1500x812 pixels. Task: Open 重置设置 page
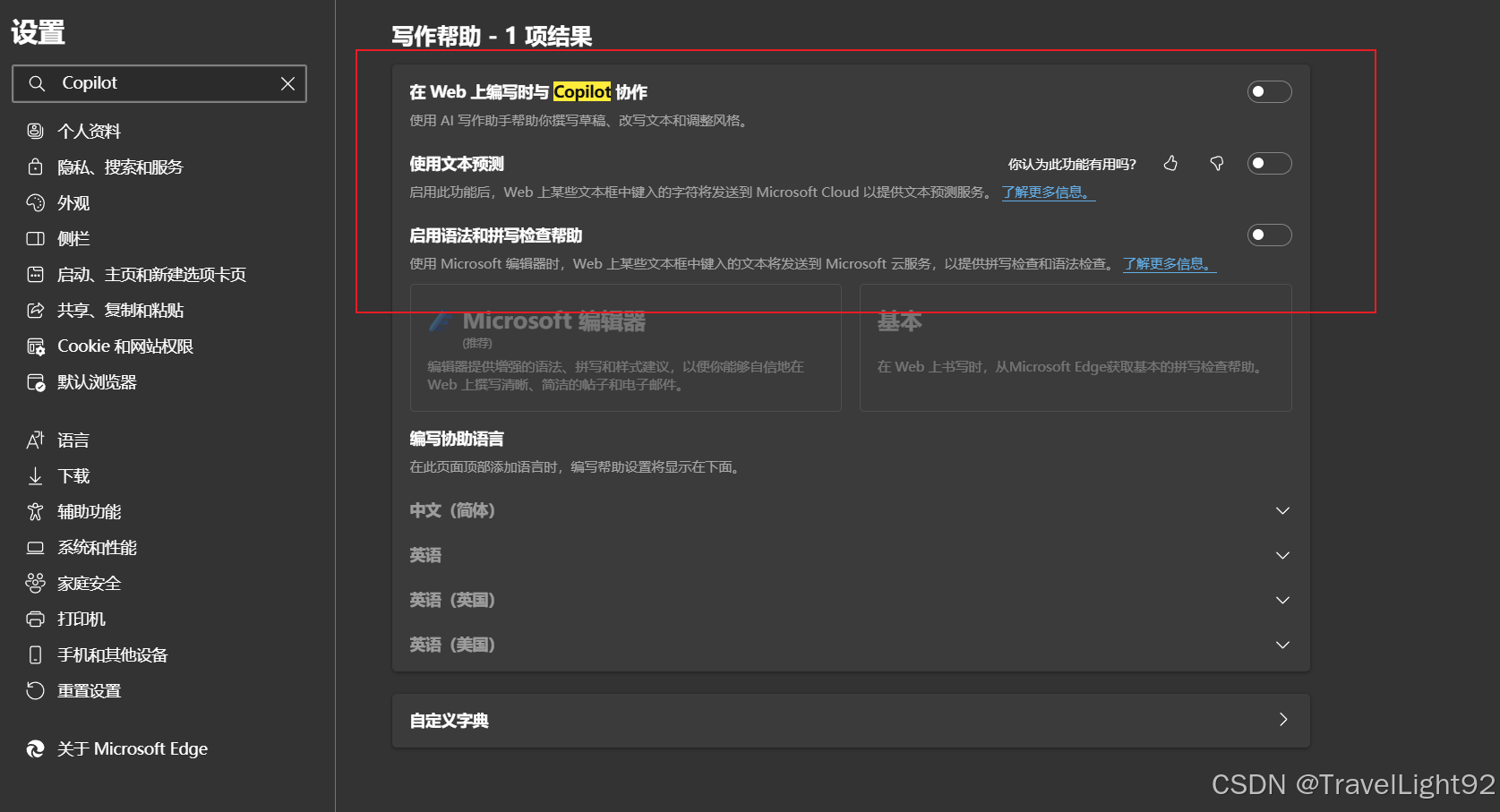90,690
